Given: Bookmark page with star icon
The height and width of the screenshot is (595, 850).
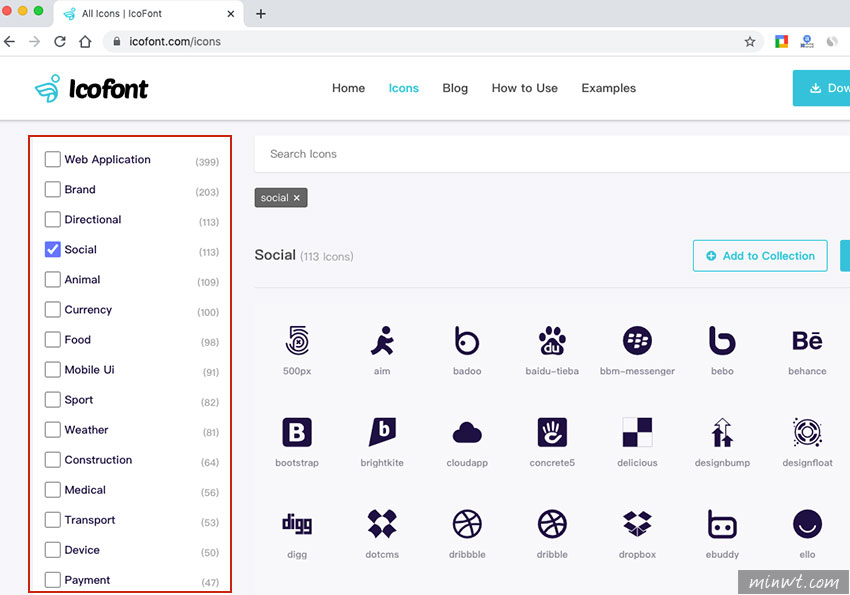Looking at the screenshot, I should (x=750, y=42).
